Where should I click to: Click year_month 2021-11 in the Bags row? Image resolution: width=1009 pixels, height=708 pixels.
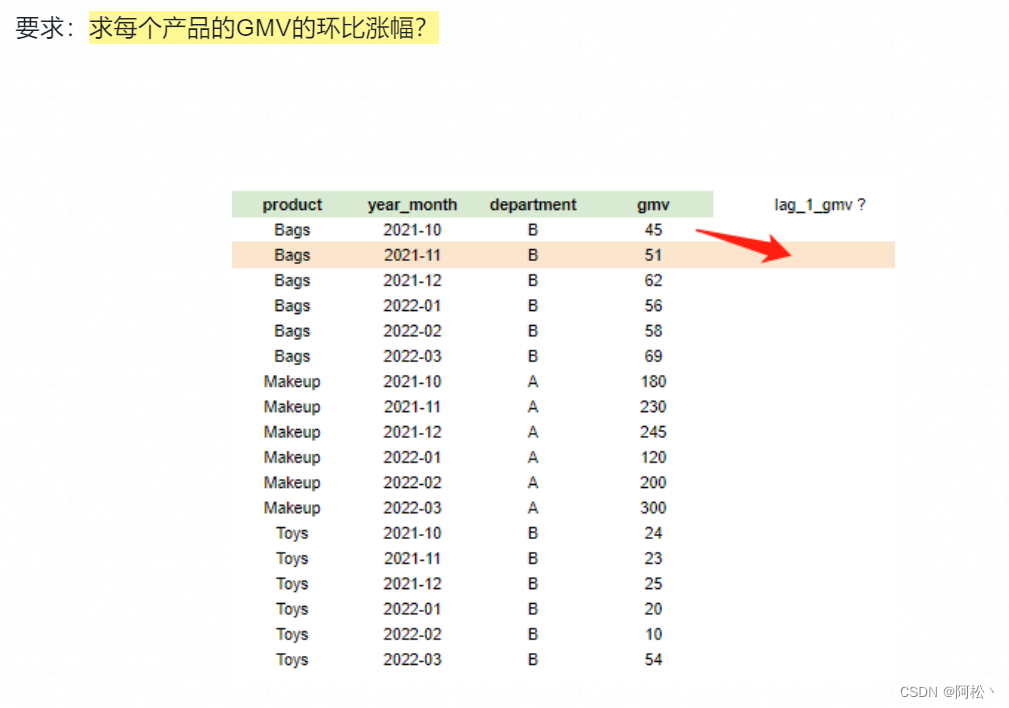412,255
